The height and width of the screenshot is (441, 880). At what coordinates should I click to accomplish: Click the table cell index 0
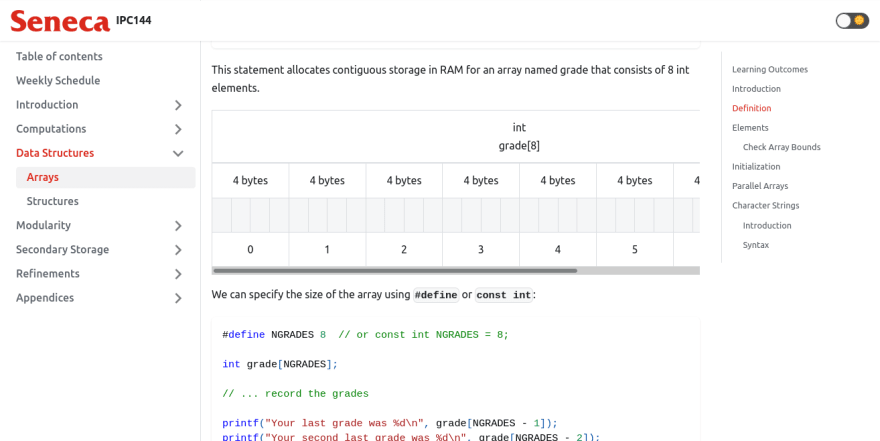click(x=250, y=250)
